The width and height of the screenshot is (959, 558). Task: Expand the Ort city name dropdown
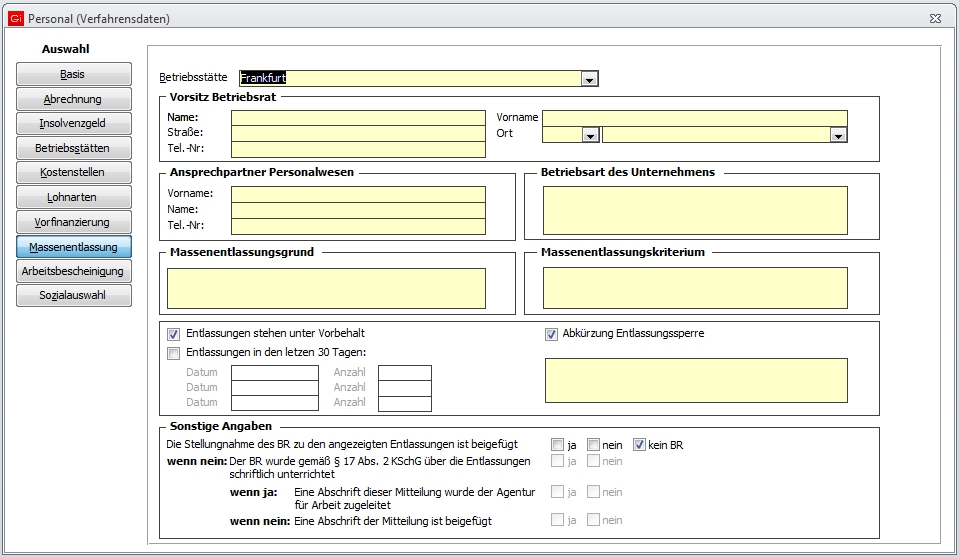[x=838, y=135]
